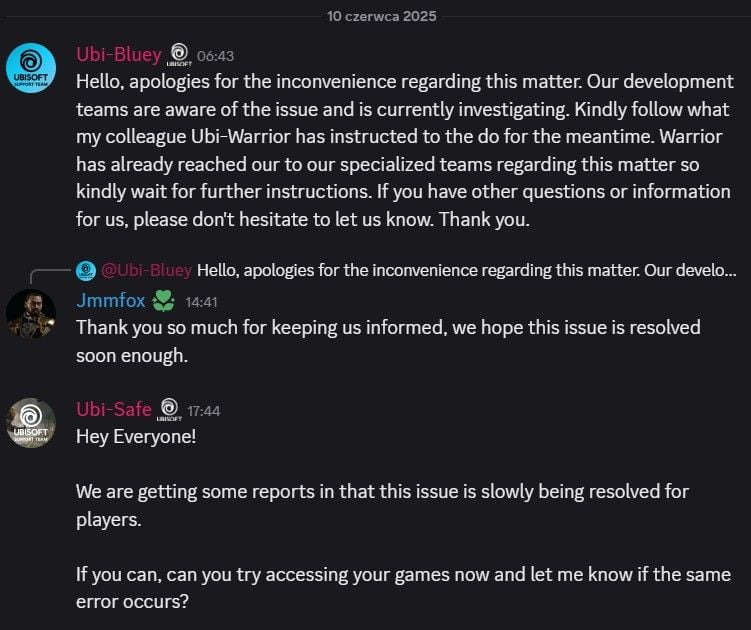Jump to the quoted message from reply preview
The image size is (751, 630).
[x=467, y=271]
